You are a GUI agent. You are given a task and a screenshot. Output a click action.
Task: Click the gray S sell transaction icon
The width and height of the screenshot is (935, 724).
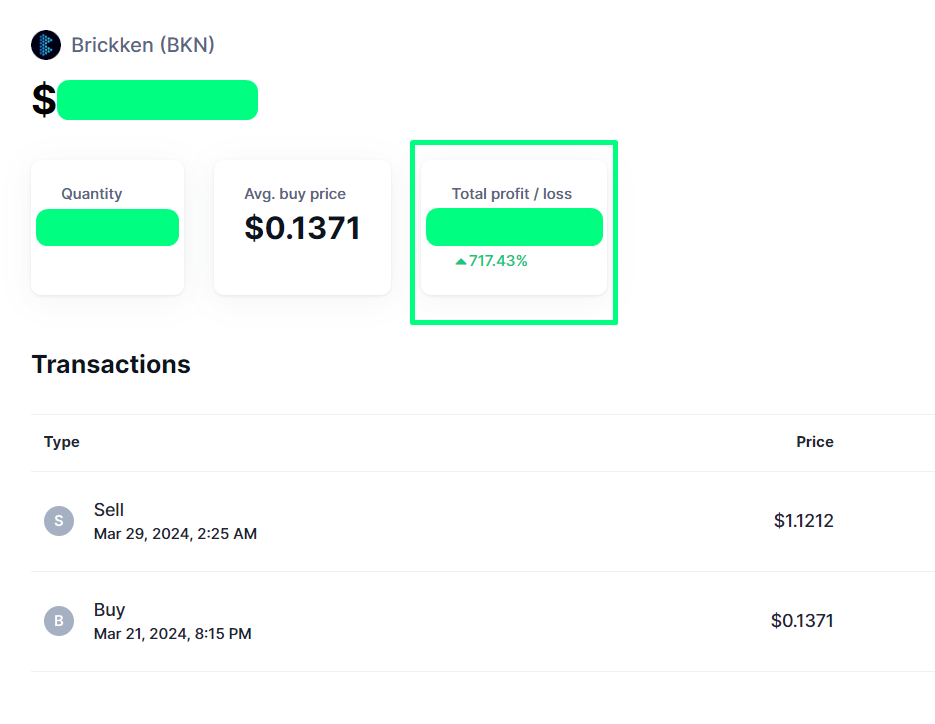pos(59,521)
